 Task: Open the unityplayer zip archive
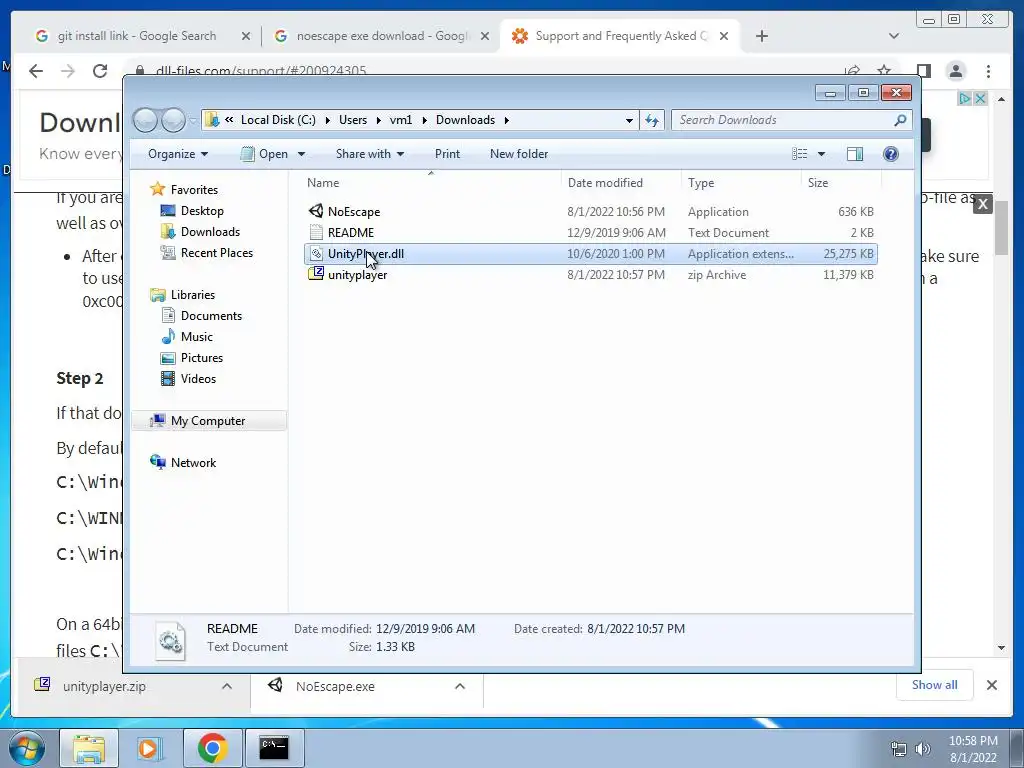click(x=357, y=275)
